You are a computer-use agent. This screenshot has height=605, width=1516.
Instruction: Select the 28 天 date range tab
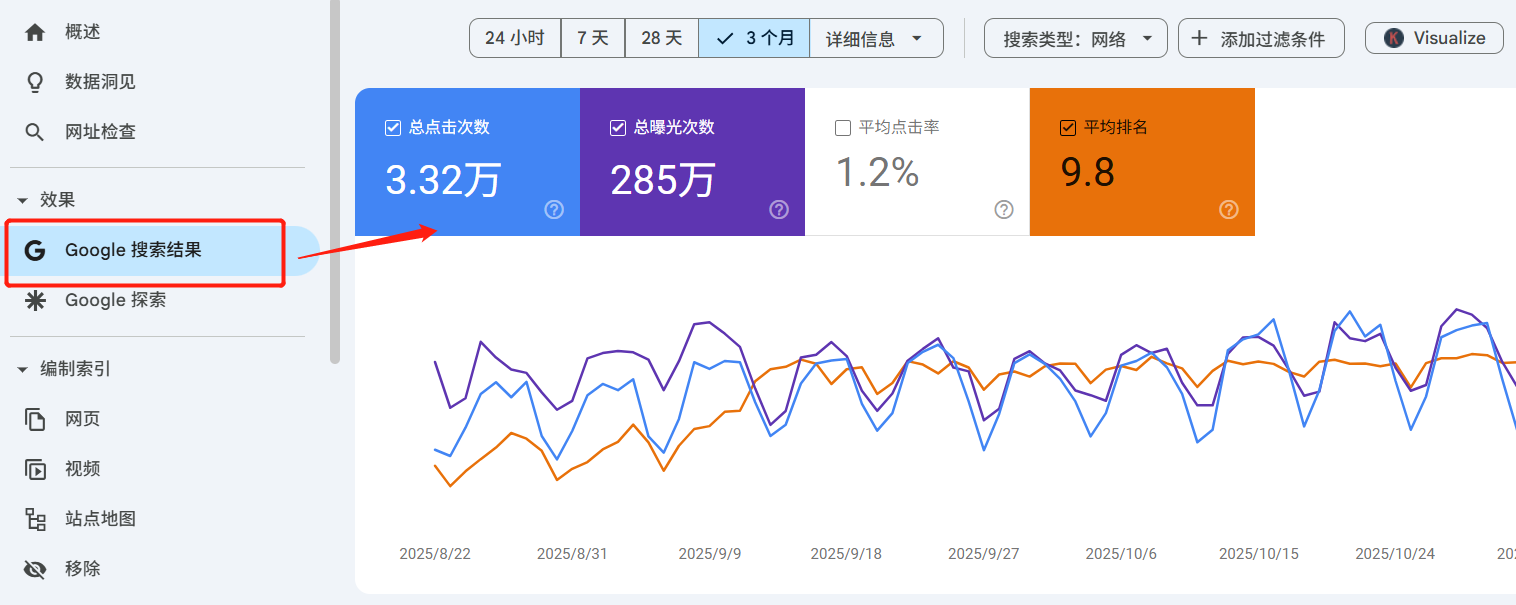pyautogui.click(x=661, y=37)
